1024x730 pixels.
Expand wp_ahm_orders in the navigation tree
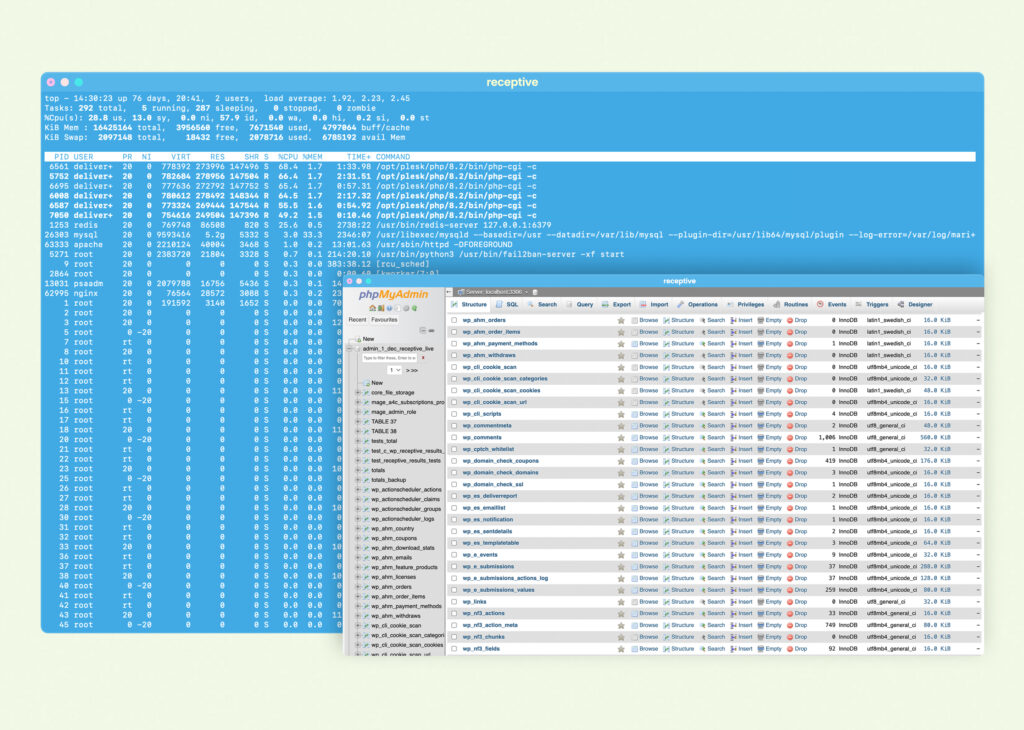(358, 587)
